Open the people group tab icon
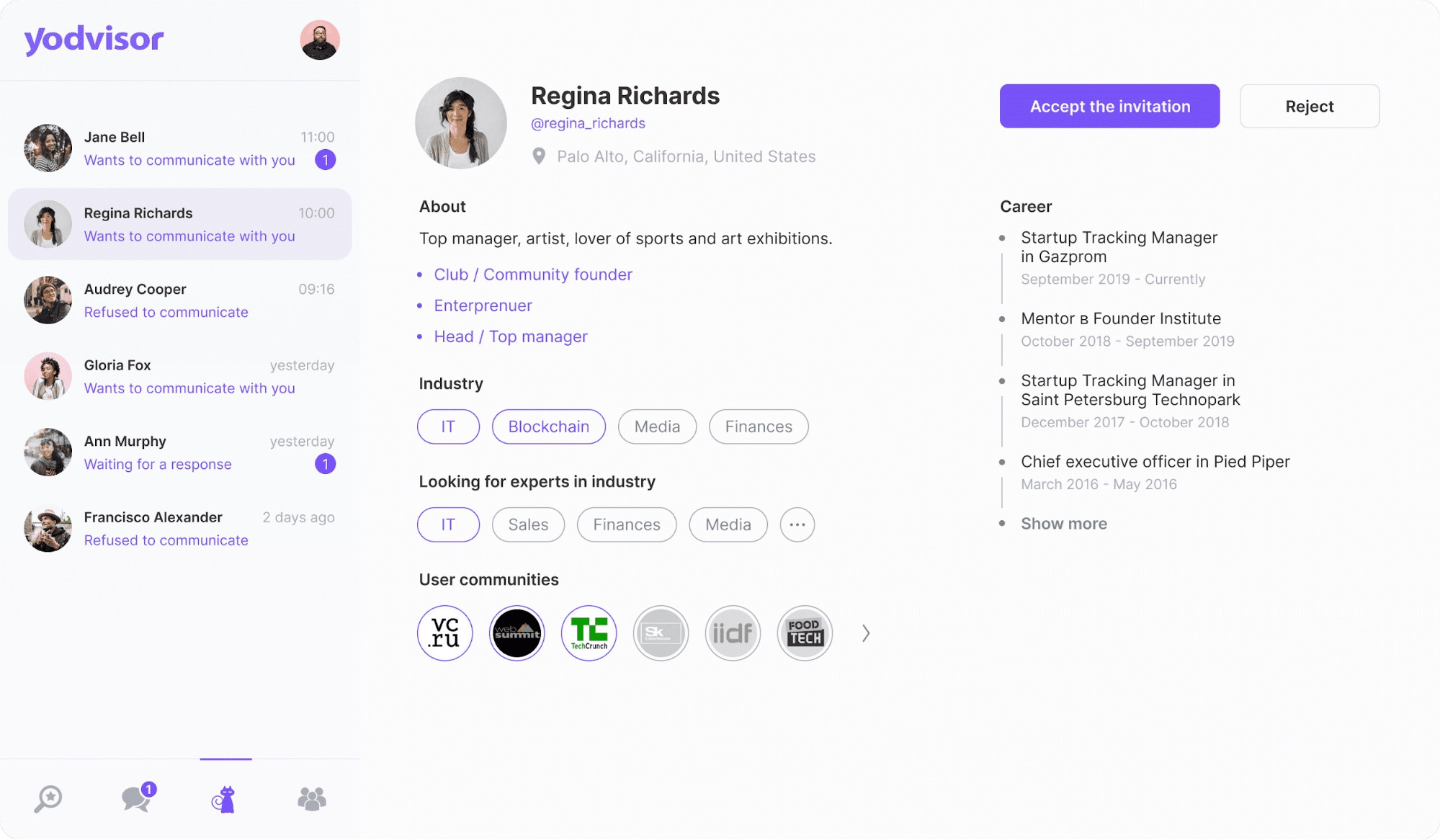Viewport: 1440px width, 840px height. tap(312, 799)
